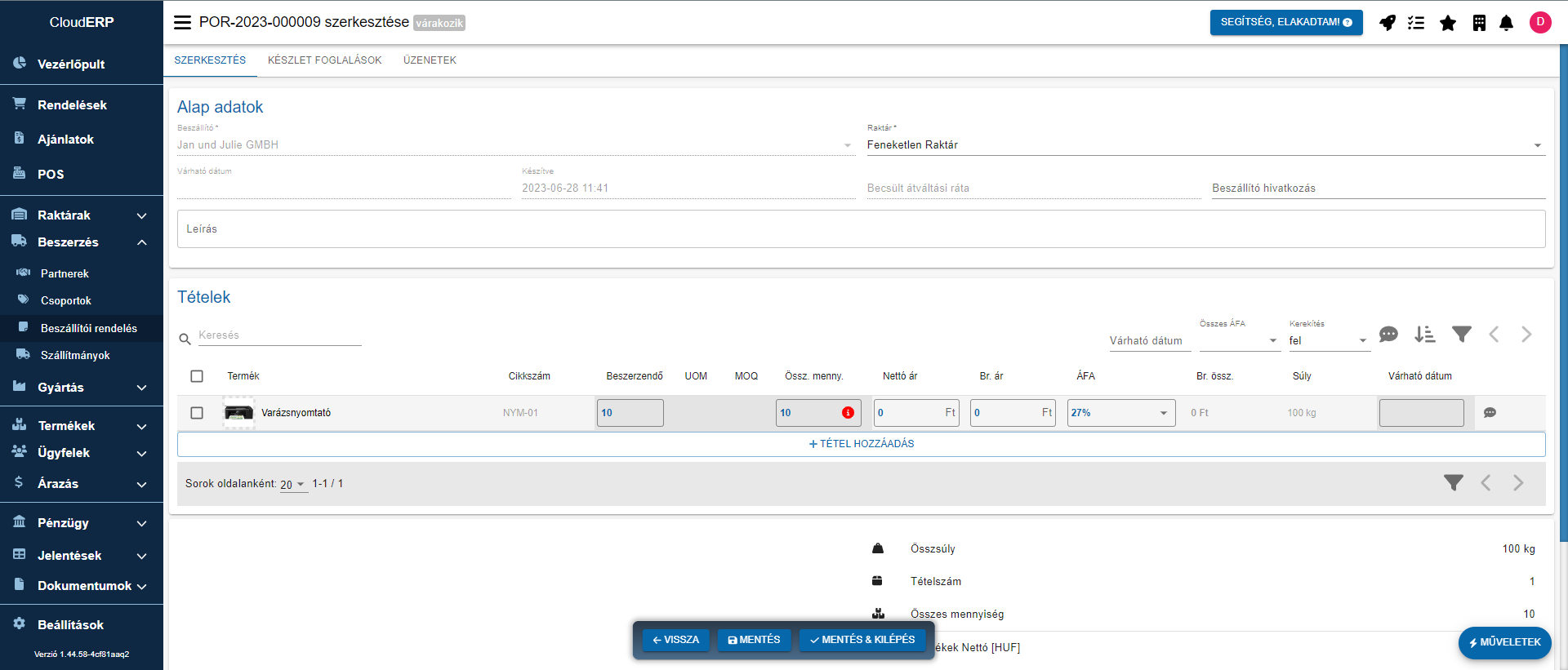The height and width of the screenshot is (670, 1568).
Task: Open comment bubble on Varázsnyomtató row
Action: point(1490,413)
